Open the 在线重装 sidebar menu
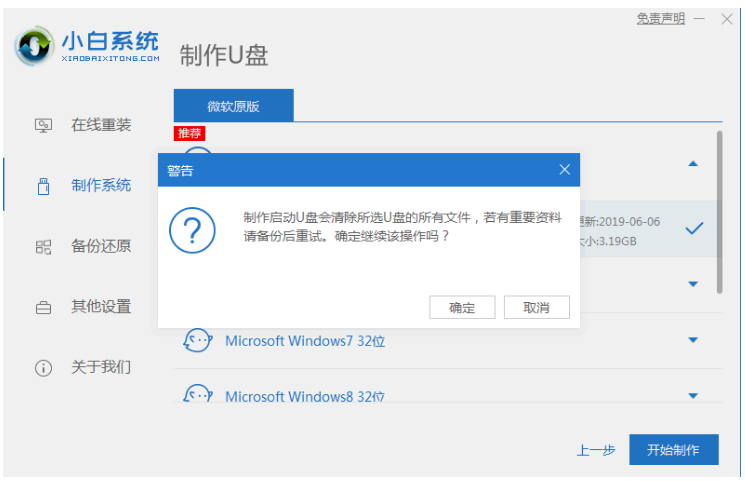 coord(100,126)
